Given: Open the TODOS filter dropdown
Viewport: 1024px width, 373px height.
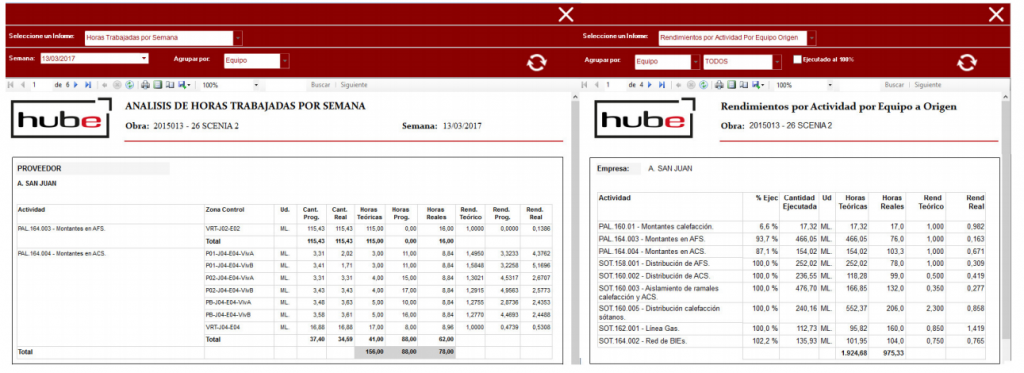Looking at the screenshot, I should coord(777,61).
